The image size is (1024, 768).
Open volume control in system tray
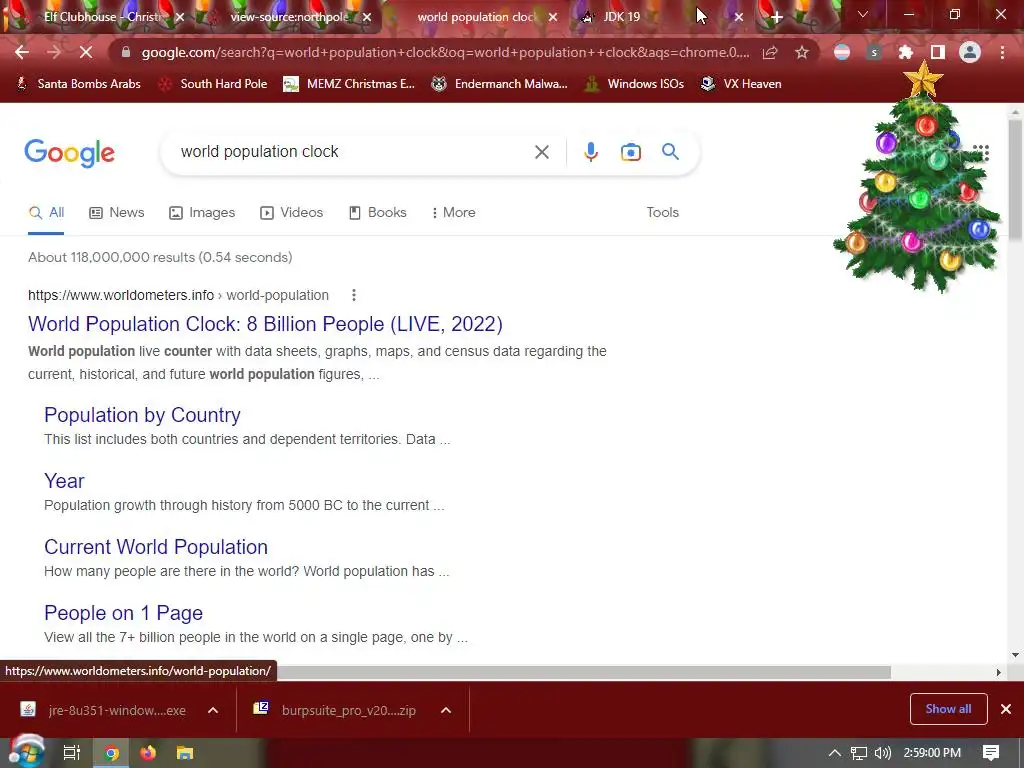(882, 753)
